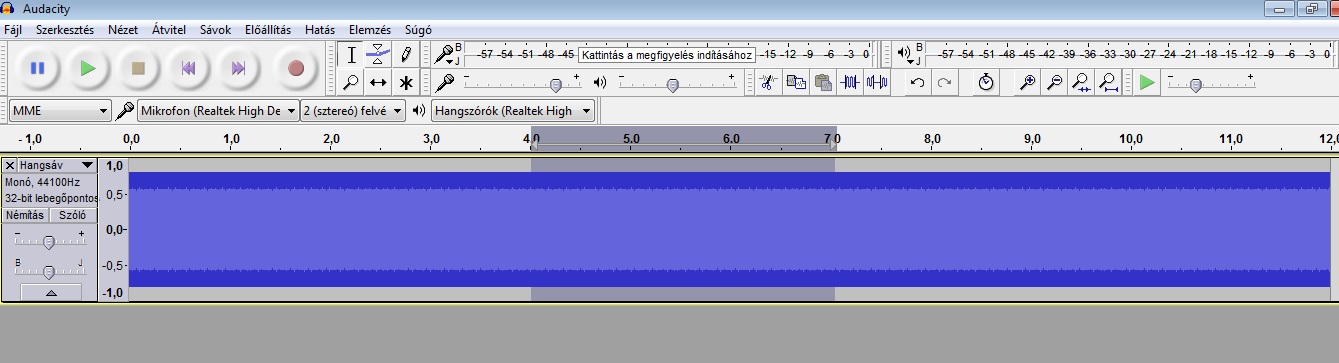The image size is (1339, 363).
Task: Select the Time Shift tool
Action: click(378, 82)
